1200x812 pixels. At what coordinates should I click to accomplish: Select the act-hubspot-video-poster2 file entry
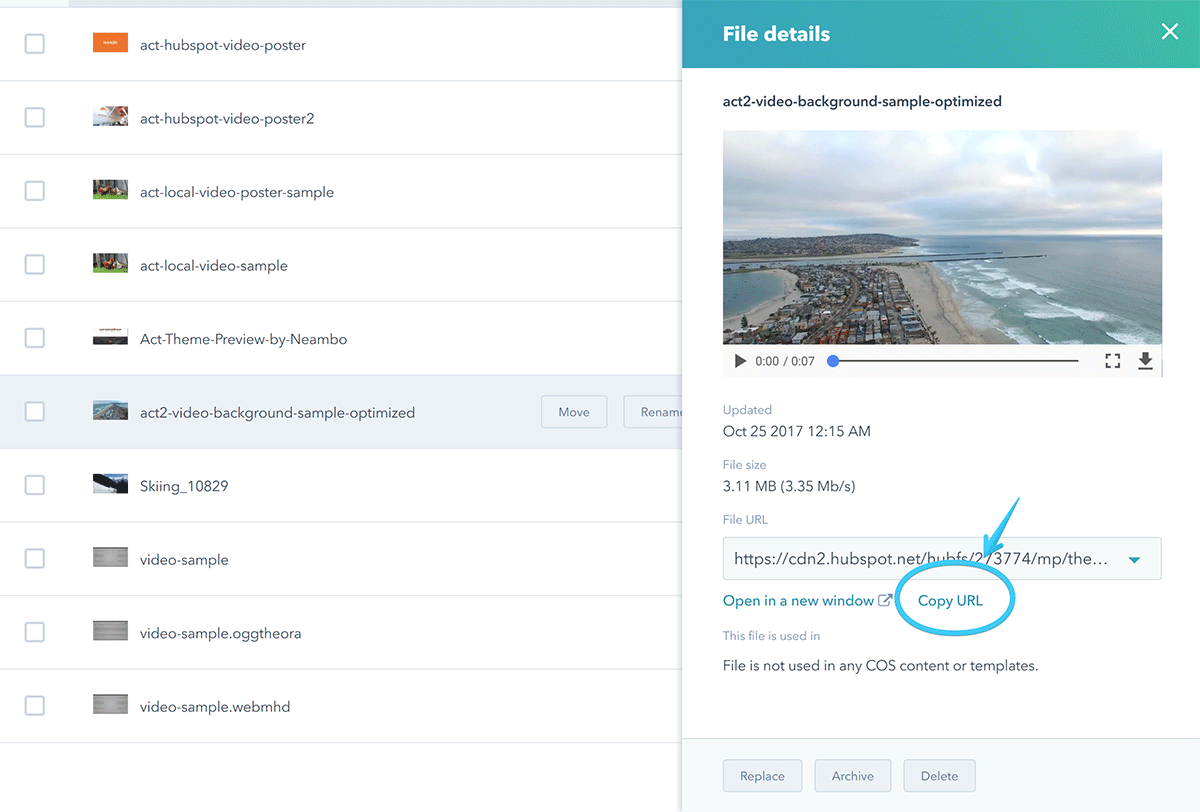point(224,117)
